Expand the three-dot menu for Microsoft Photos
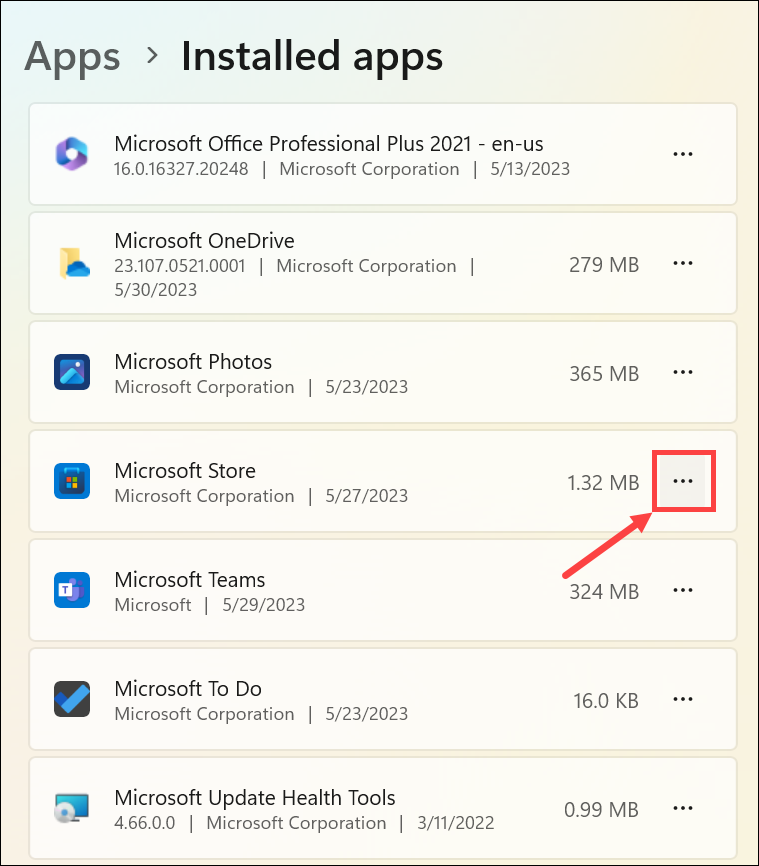759x866 pixels. tap(683, 373)
